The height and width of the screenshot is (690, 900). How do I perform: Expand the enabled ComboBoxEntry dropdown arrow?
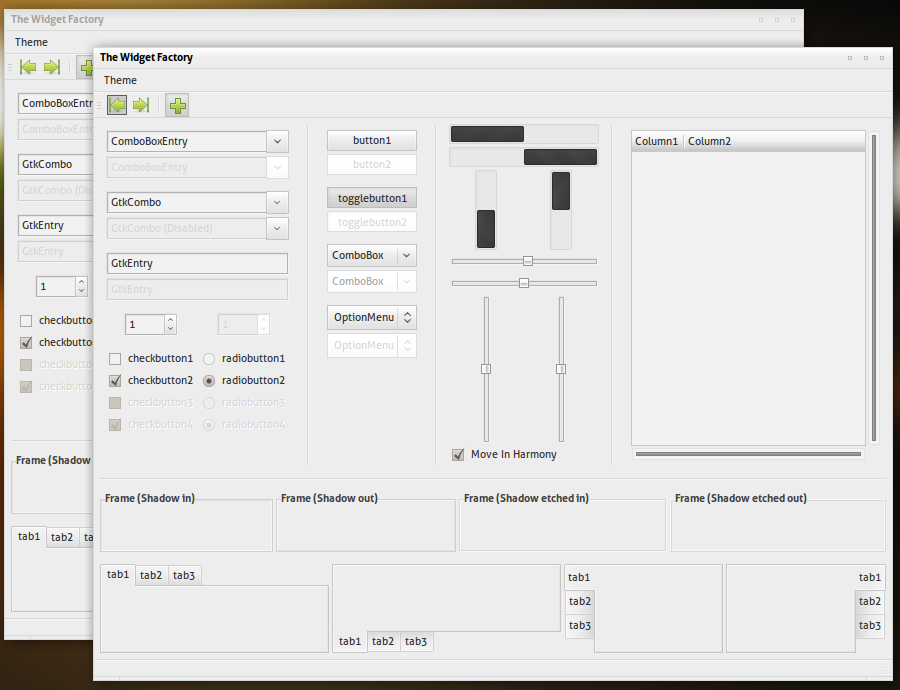pos(277,141)
